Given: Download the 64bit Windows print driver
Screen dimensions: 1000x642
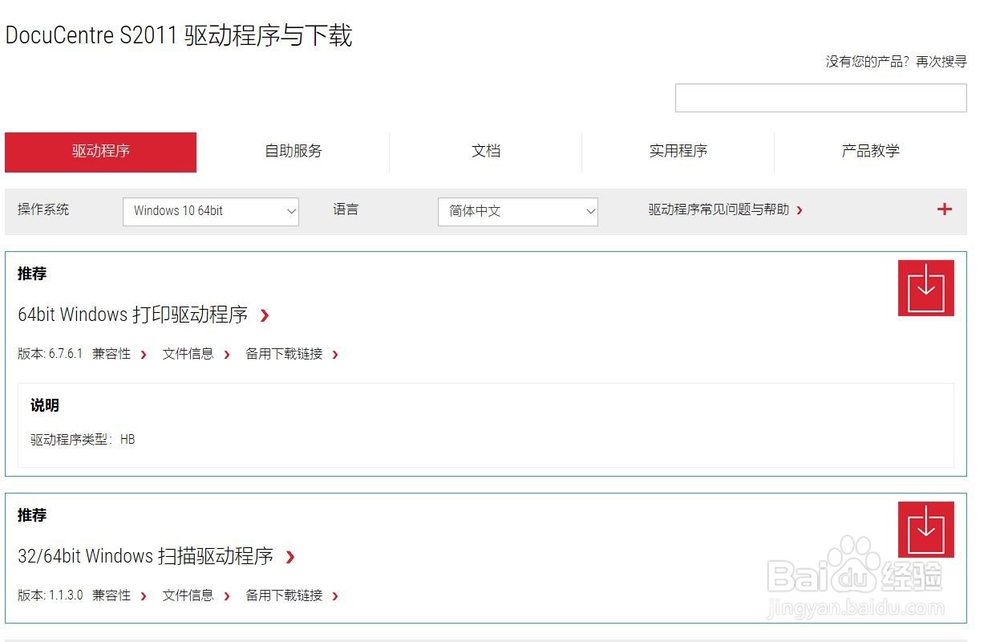Looking at the screenshot, I should [925, 288].
